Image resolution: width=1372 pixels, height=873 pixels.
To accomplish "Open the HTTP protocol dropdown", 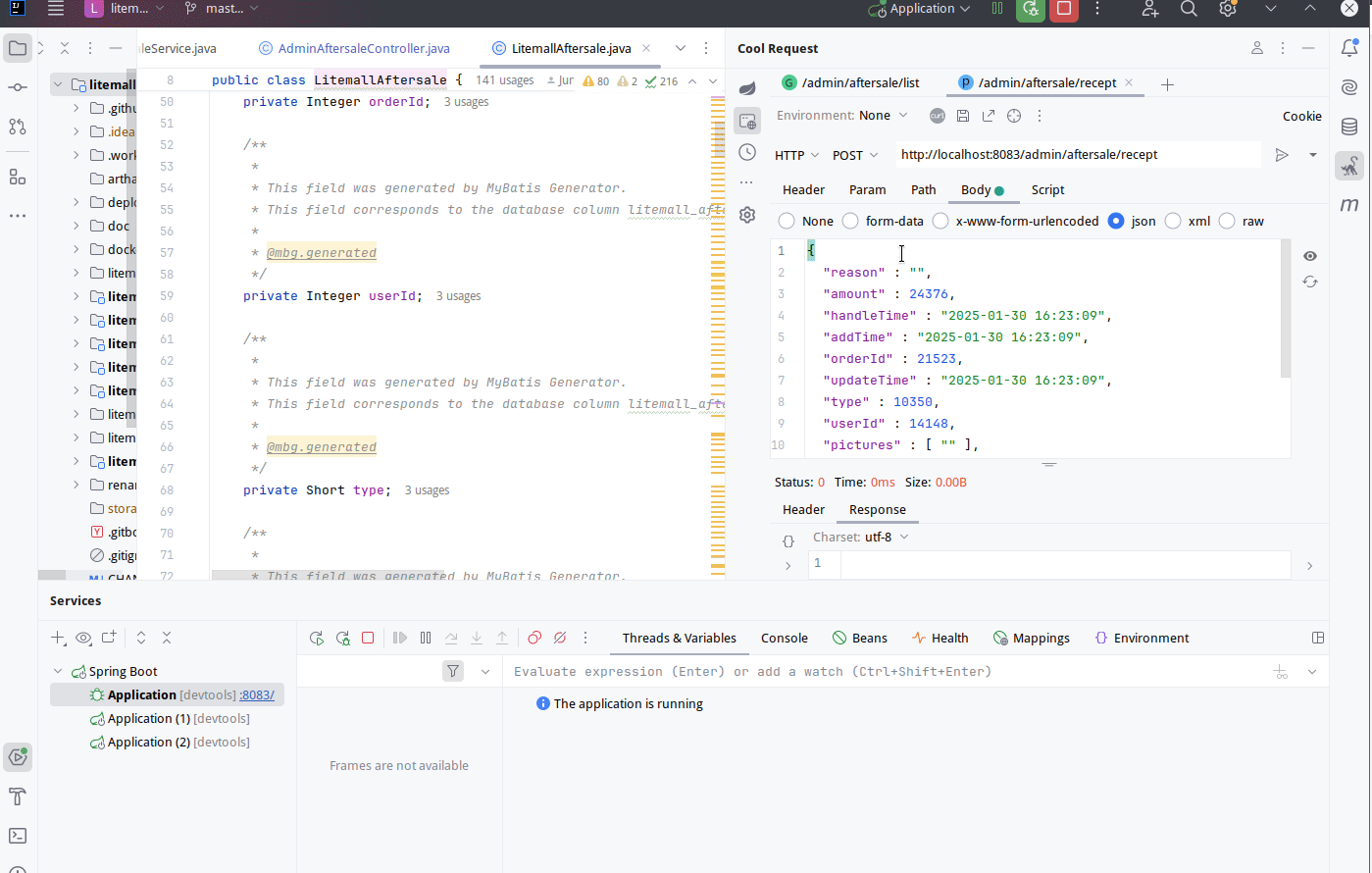I will pos(797,155).
